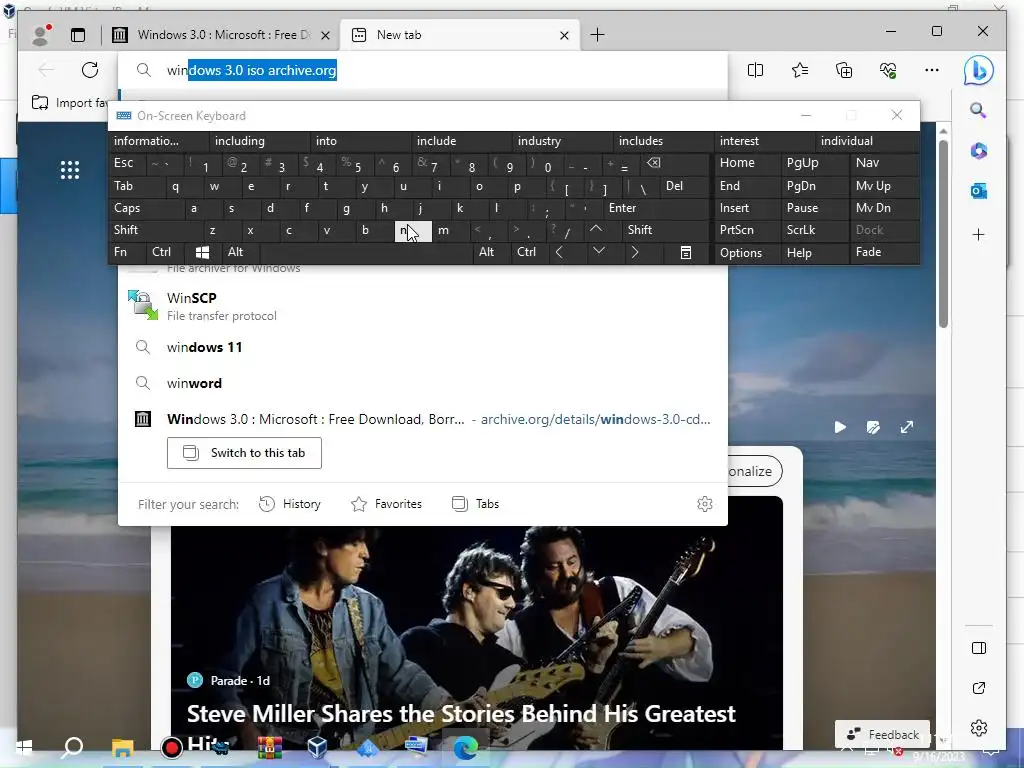Open the Collections toolbar icon
This screenshot has width=1024, height=768.
pos(844,70)
